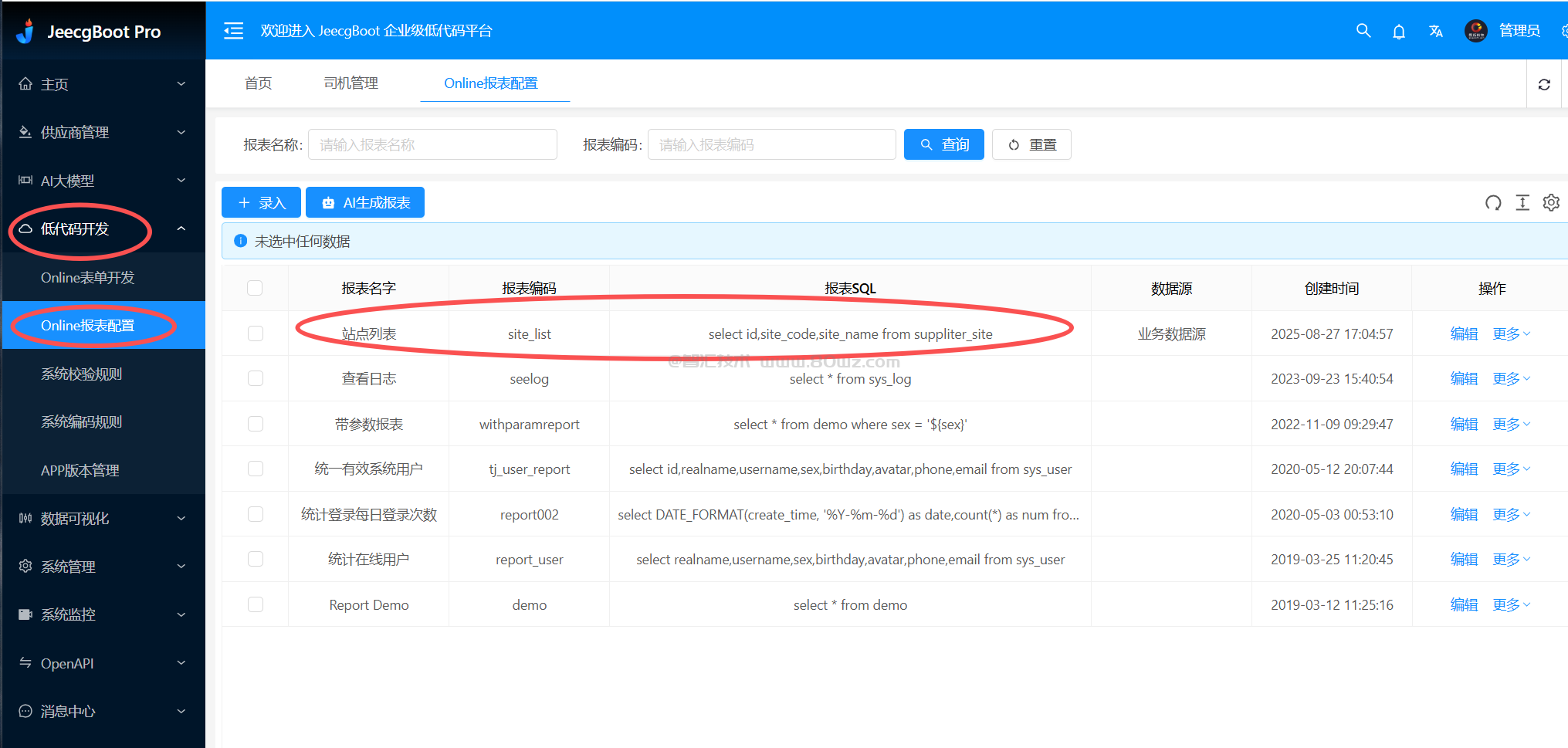Collapse sidebar with the menu fold icon
Image resolution: width=1568 pixels, height=748 pixels.
coord(233,31)
